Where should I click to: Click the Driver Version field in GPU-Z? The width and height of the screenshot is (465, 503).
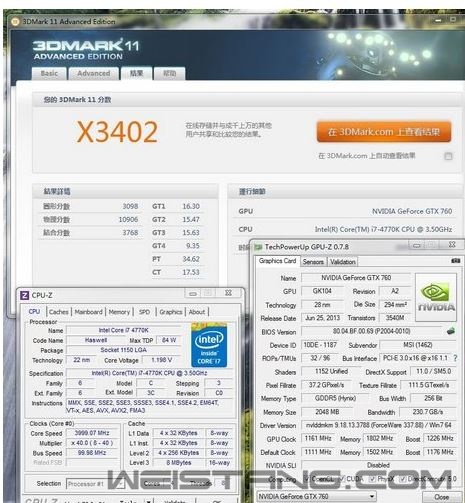[378, 425]
